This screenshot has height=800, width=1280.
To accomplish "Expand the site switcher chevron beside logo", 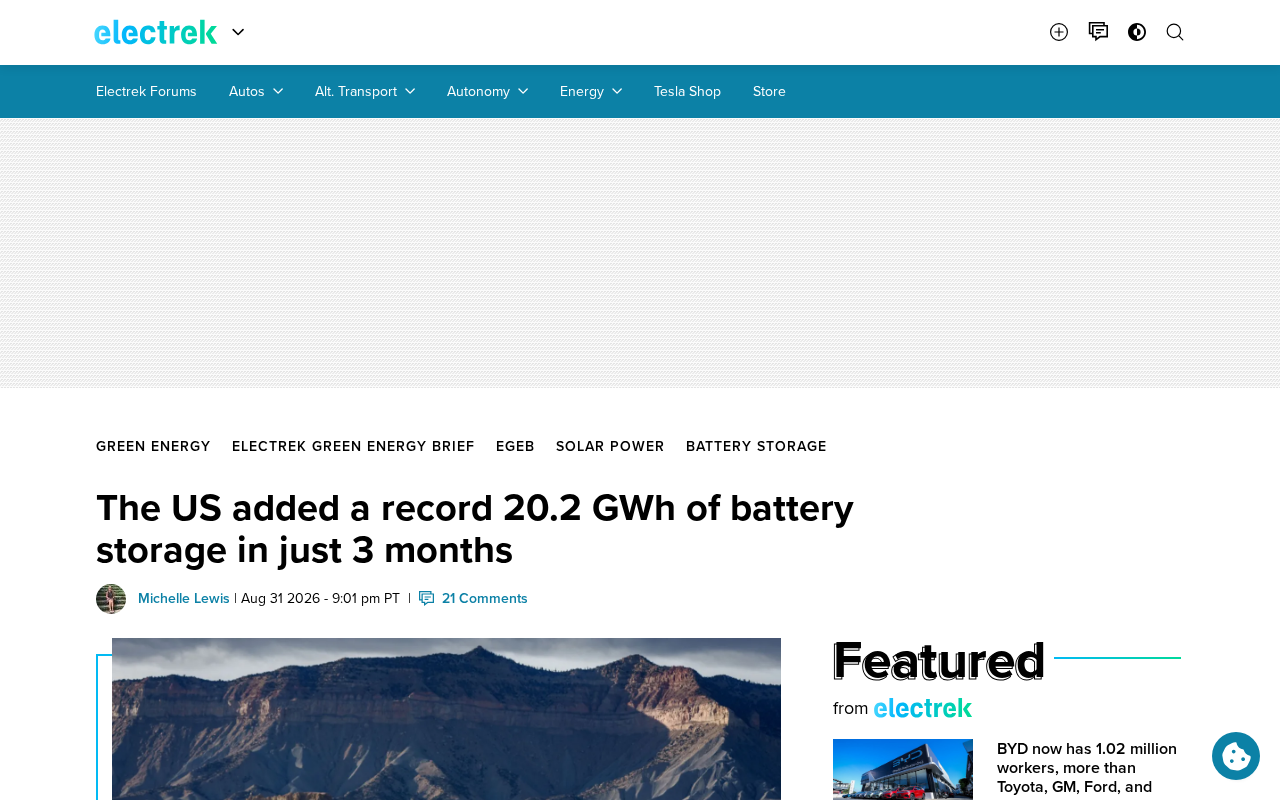I will coord(238,32).
